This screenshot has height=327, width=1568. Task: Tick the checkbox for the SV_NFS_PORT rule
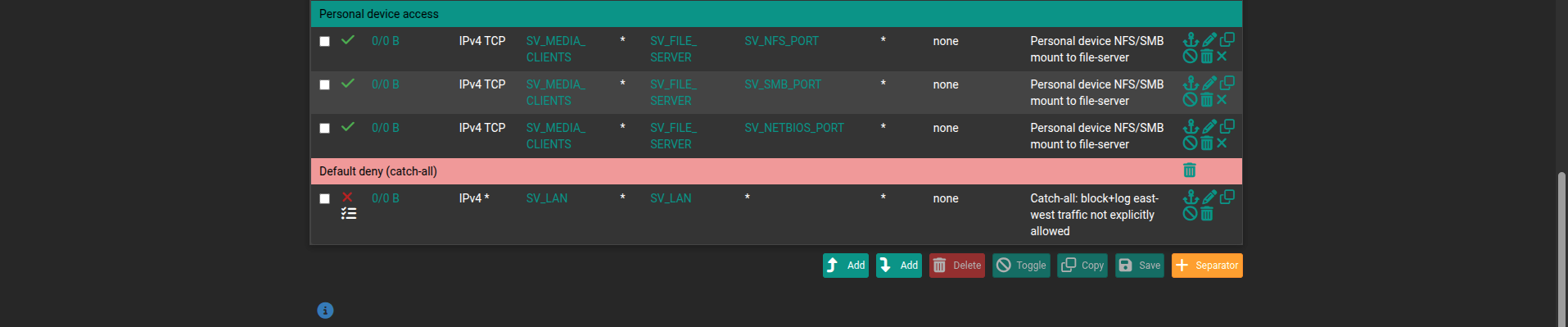click(324, 41)
